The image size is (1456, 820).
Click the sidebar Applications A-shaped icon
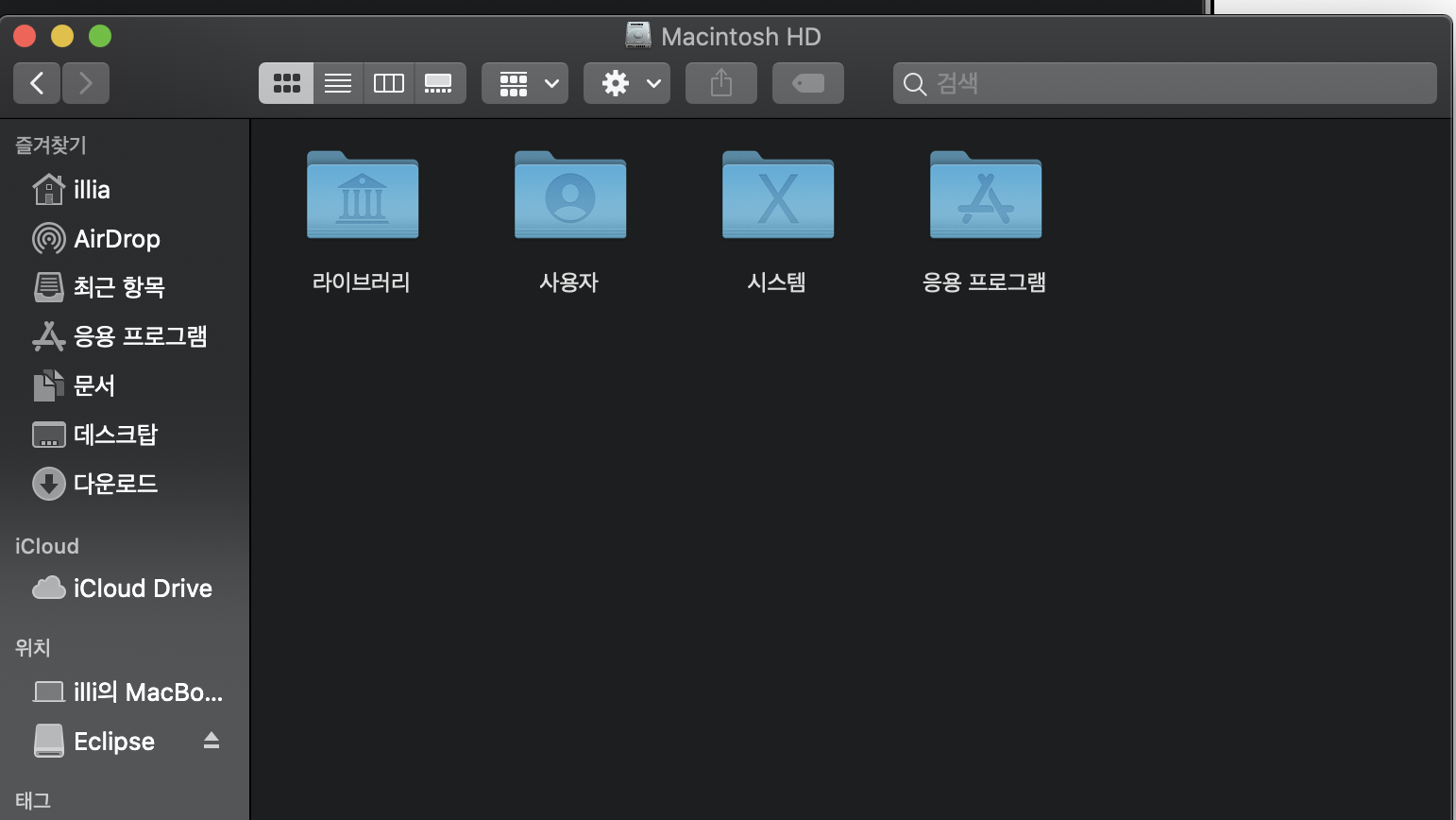(48, 335)
